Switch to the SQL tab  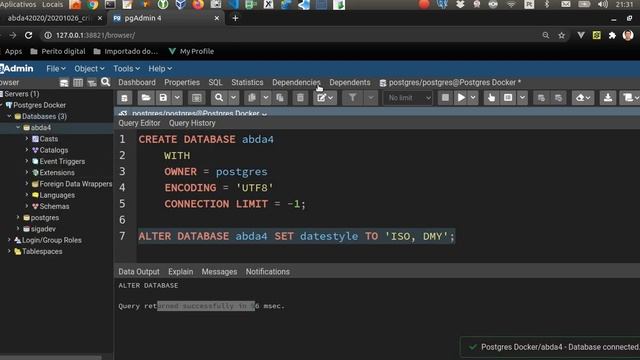pos(216,82)
